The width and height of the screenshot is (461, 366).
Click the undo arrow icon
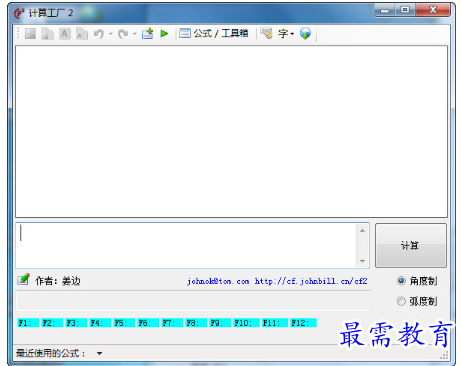99,33
